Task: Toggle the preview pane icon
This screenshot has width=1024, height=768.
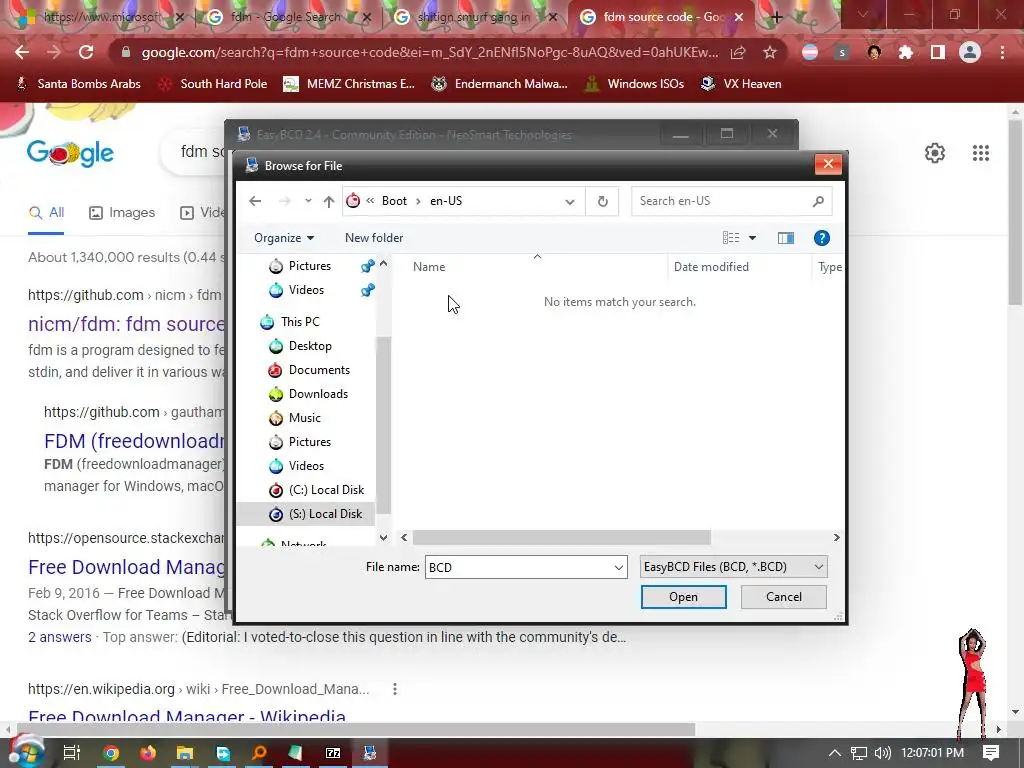Action: [x=786, y=238]
